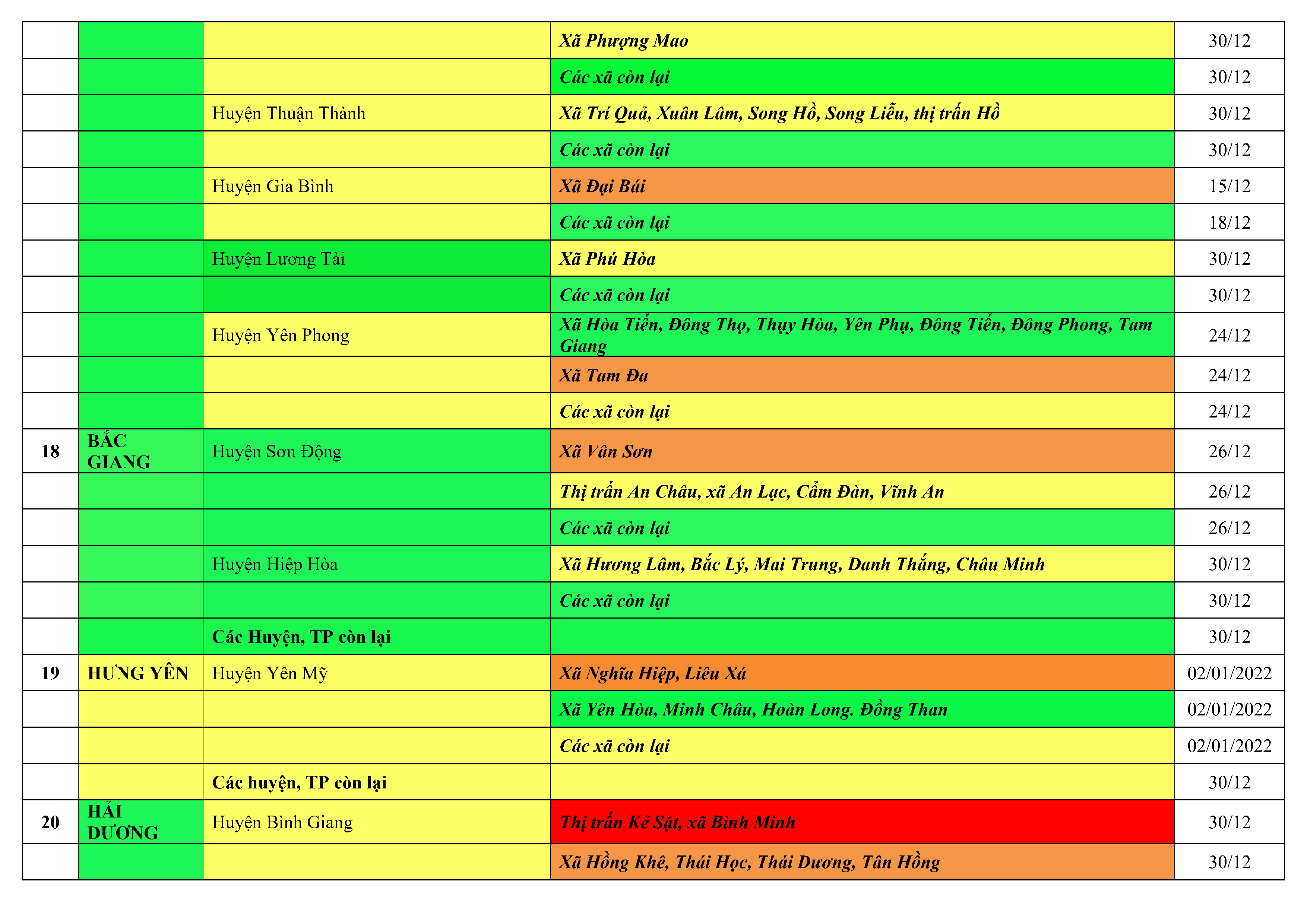The height and width of the screenshot is (924, 1307).
Task: Click the BẮC GIANG province cell
Action: (x=140, y=451)
